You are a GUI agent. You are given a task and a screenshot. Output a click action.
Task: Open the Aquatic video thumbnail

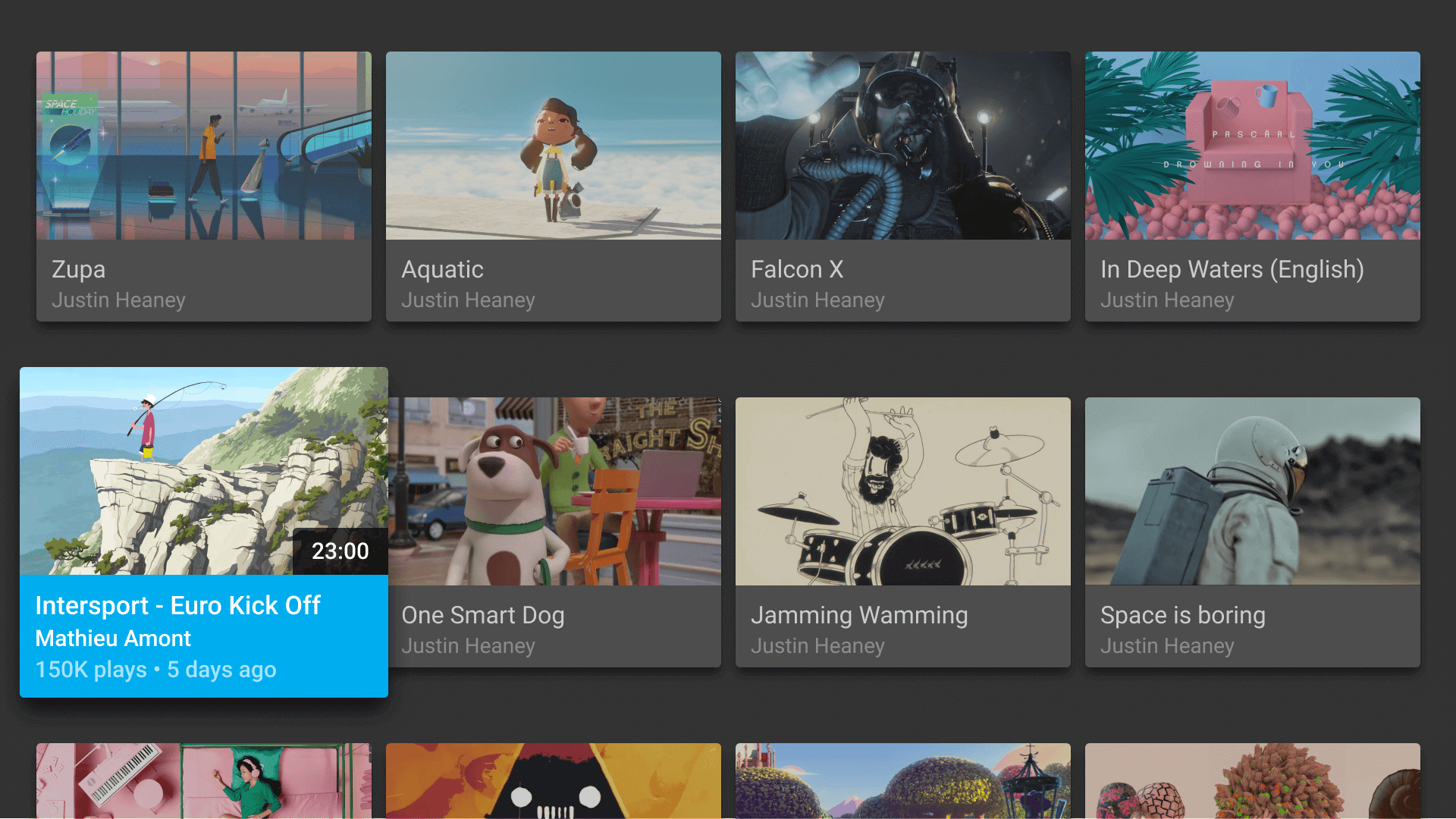tap(554, 146)
